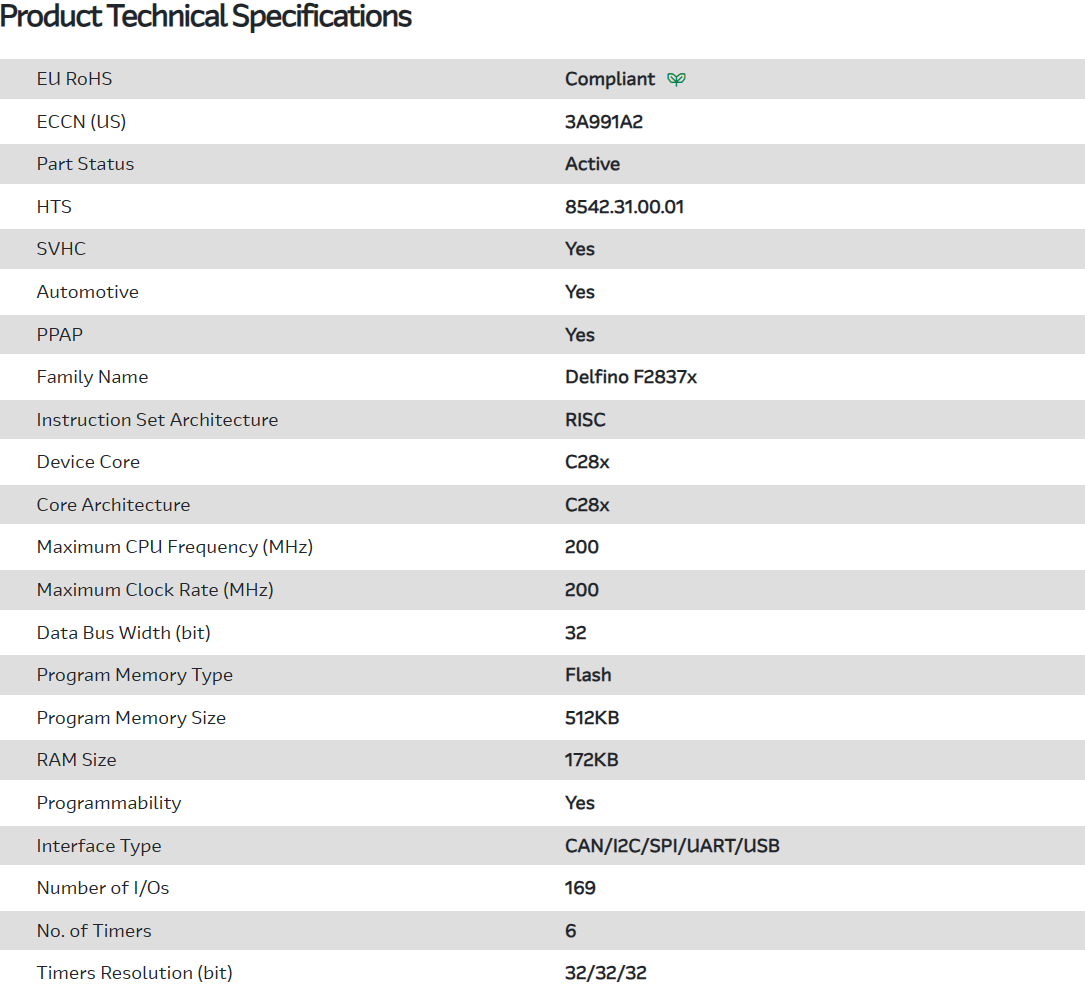Click the HTS code 8542.31.00.01
Screen dimensions: 1085x992
point(624,207)
